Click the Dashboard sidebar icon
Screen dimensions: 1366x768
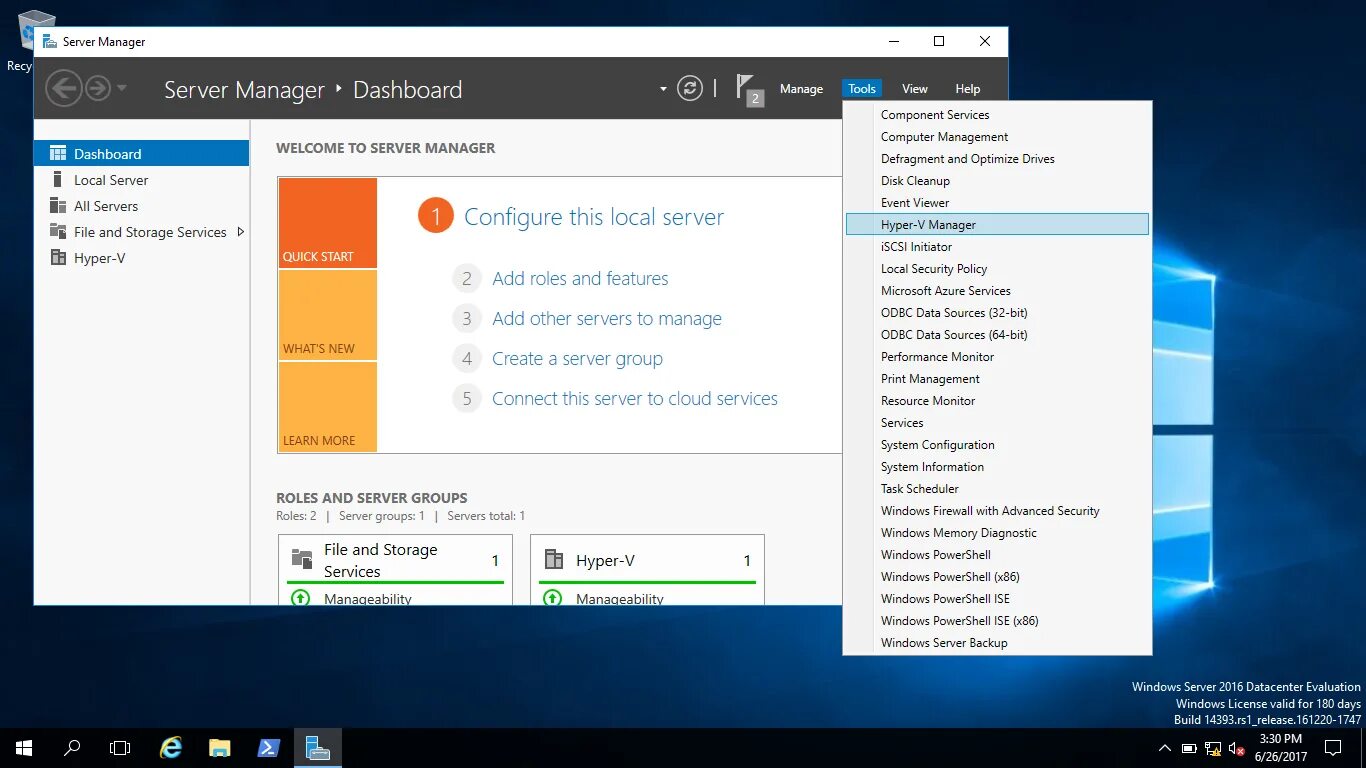57,154
